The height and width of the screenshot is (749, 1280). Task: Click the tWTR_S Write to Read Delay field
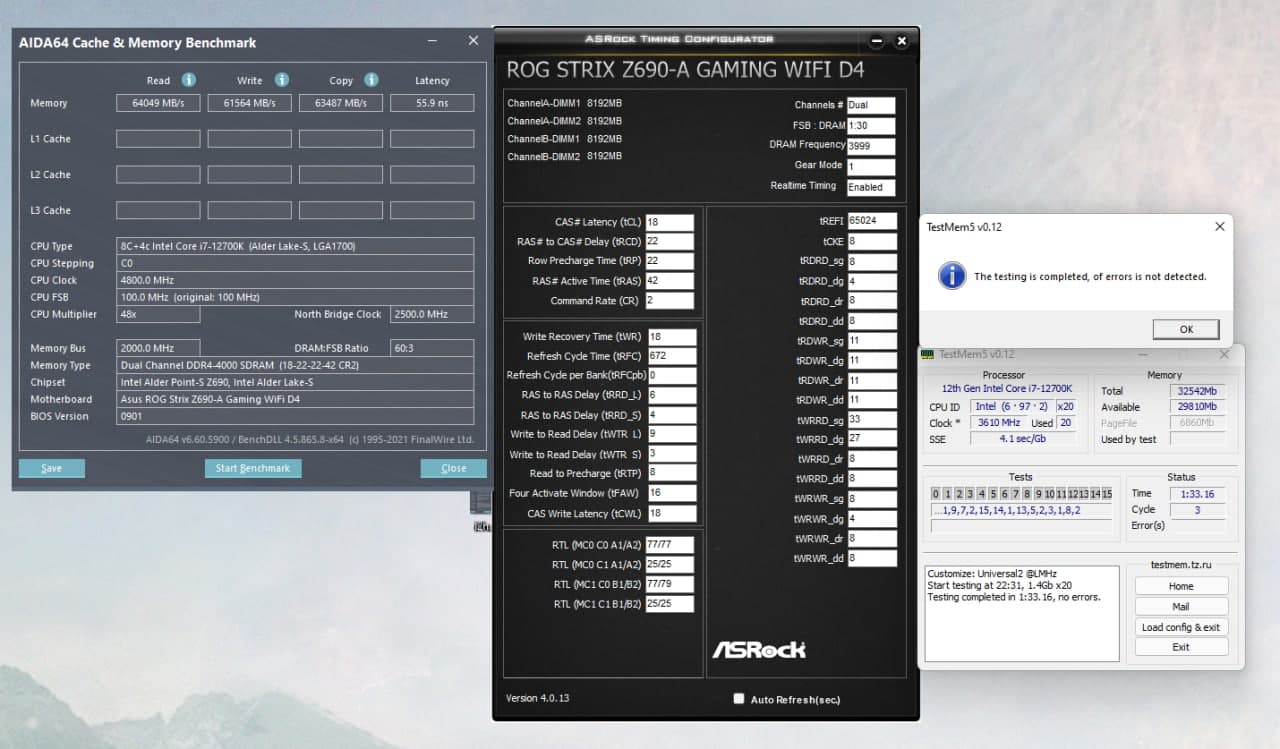[x=672, y=455]
